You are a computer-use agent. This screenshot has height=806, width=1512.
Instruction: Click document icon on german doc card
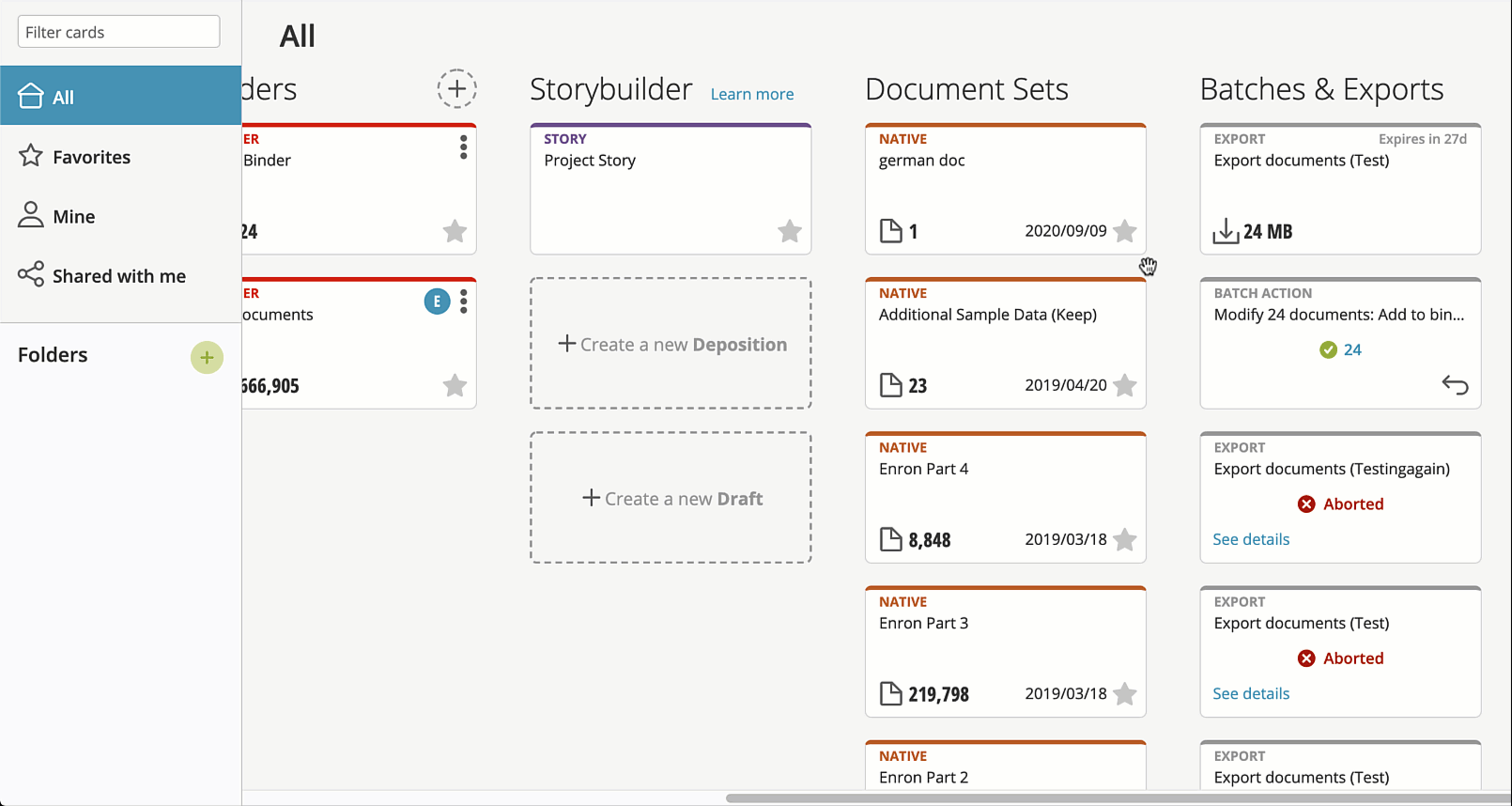click(890, 231)
